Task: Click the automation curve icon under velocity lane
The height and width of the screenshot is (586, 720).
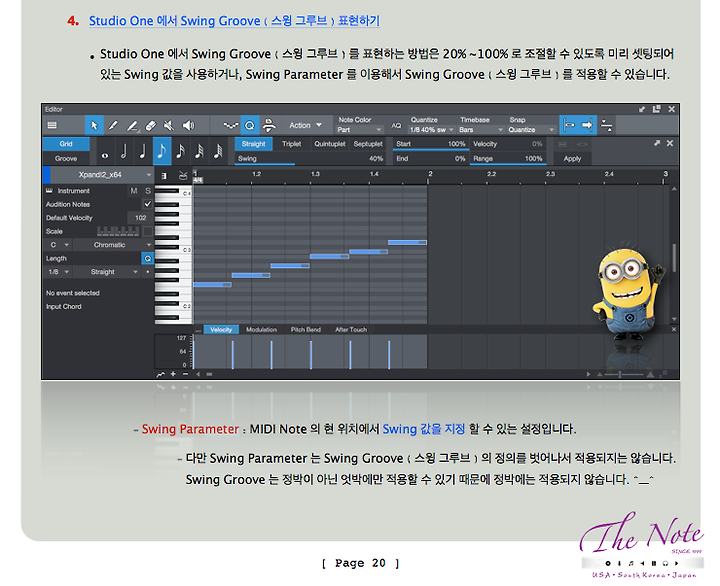Action: point(160,374)
